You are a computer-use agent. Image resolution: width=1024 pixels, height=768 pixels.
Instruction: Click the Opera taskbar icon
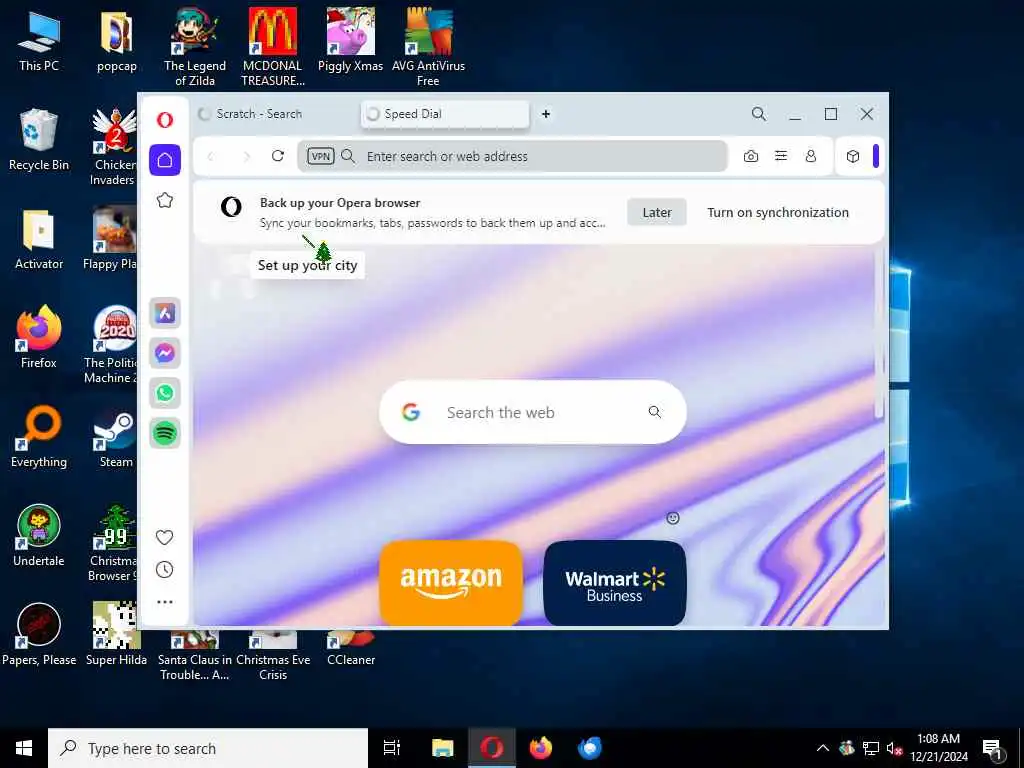[492, 748]
